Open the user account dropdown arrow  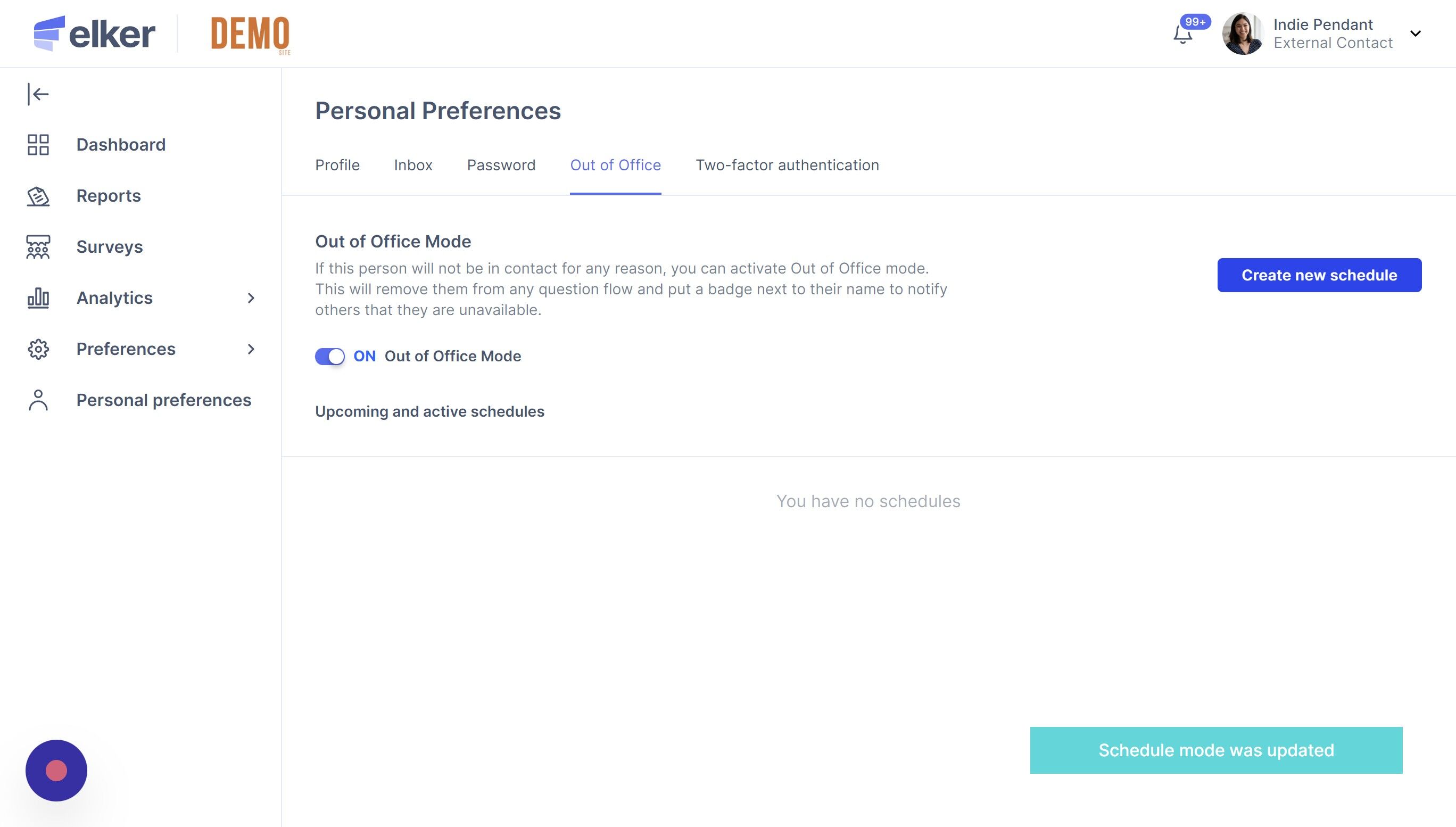[1416, 34]
